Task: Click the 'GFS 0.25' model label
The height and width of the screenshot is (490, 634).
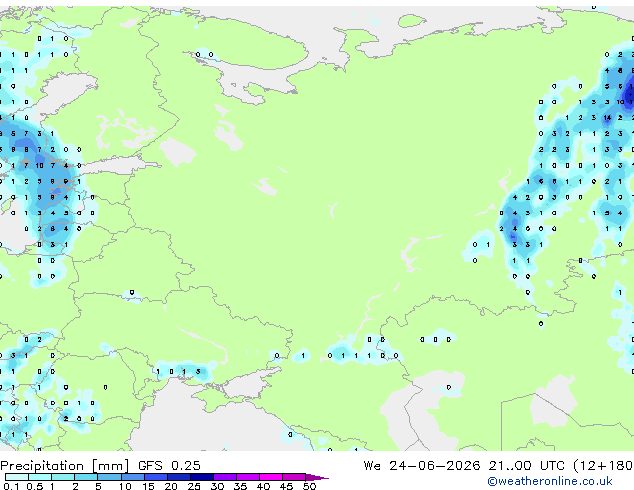Action: click(x=169, y=466)
